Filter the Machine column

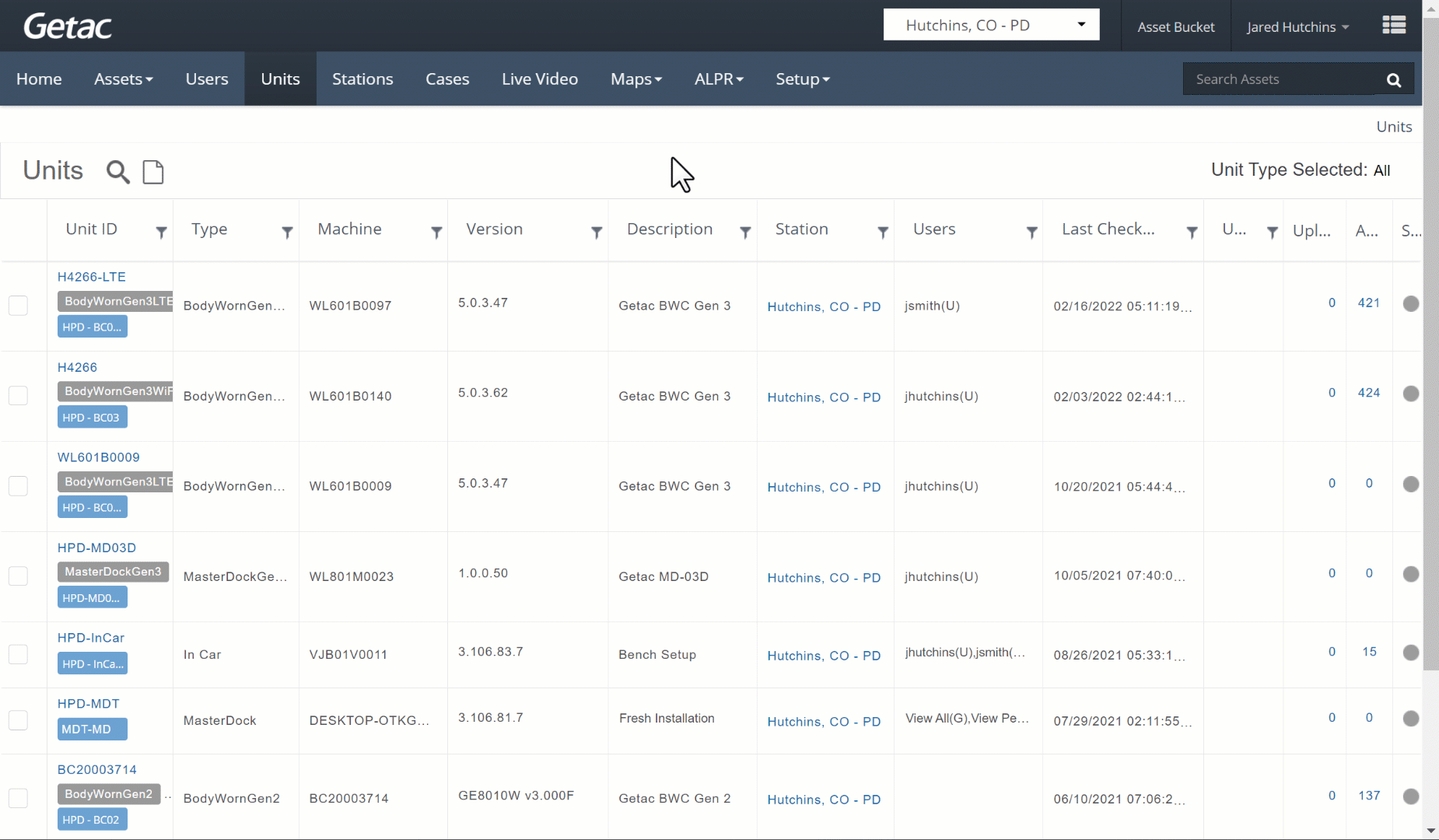(x=436, y=232)
